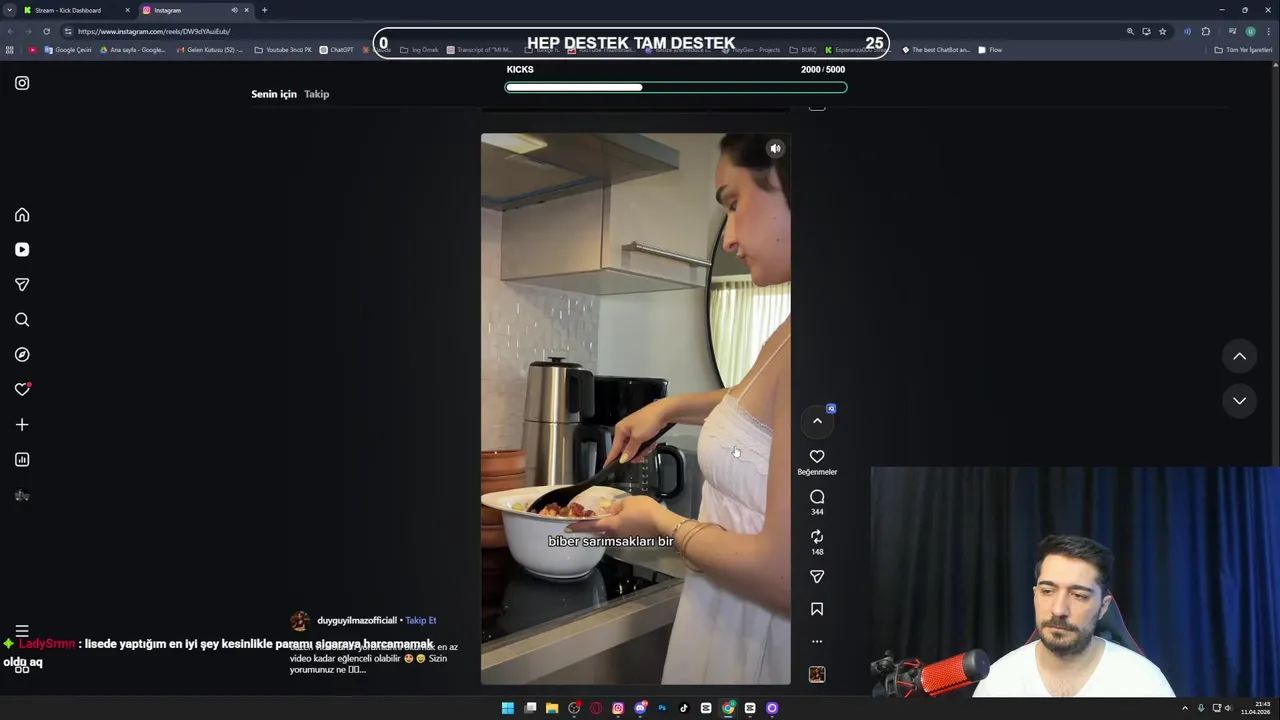Switch to the Takip tab
Viewport: 1280px width, 720px height.
coord(317,94)
